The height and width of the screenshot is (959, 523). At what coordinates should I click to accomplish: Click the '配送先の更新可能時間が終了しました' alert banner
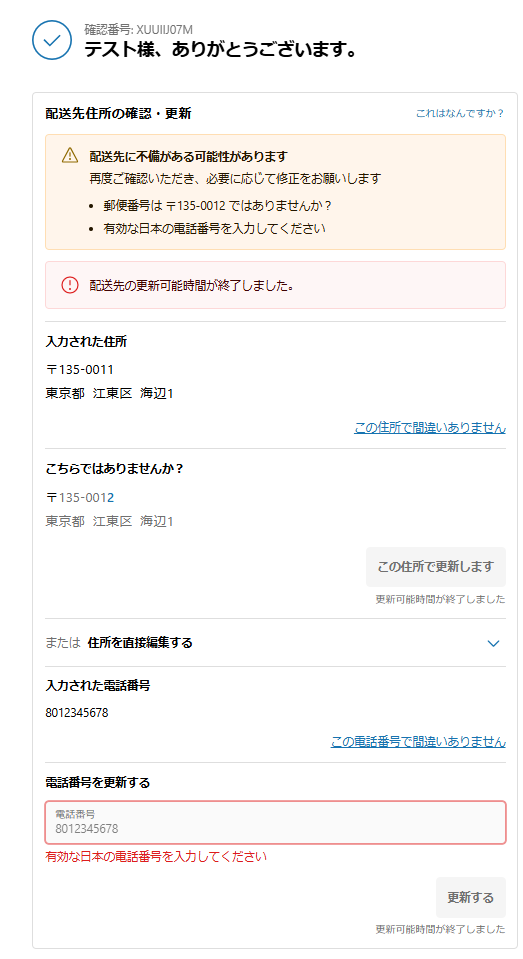pos(275,285)
